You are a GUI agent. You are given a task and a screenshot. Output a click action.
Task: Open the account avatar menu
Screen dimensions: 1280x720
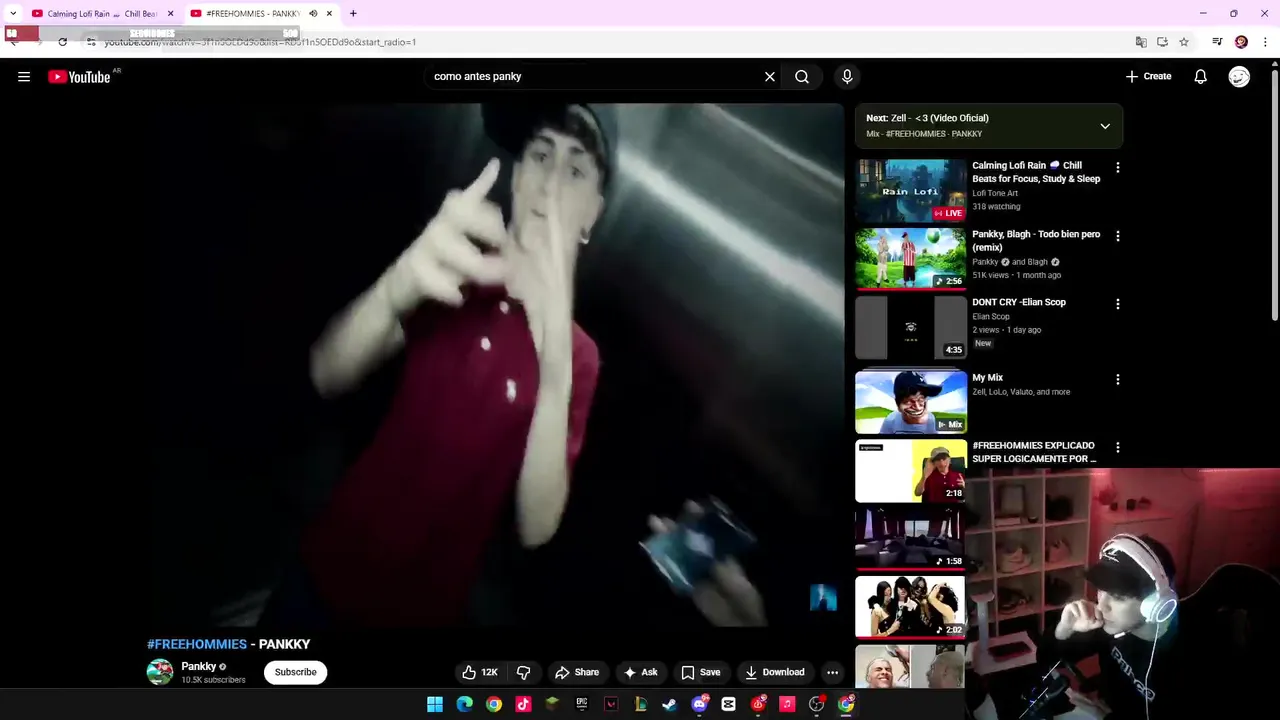[1239, 77]
